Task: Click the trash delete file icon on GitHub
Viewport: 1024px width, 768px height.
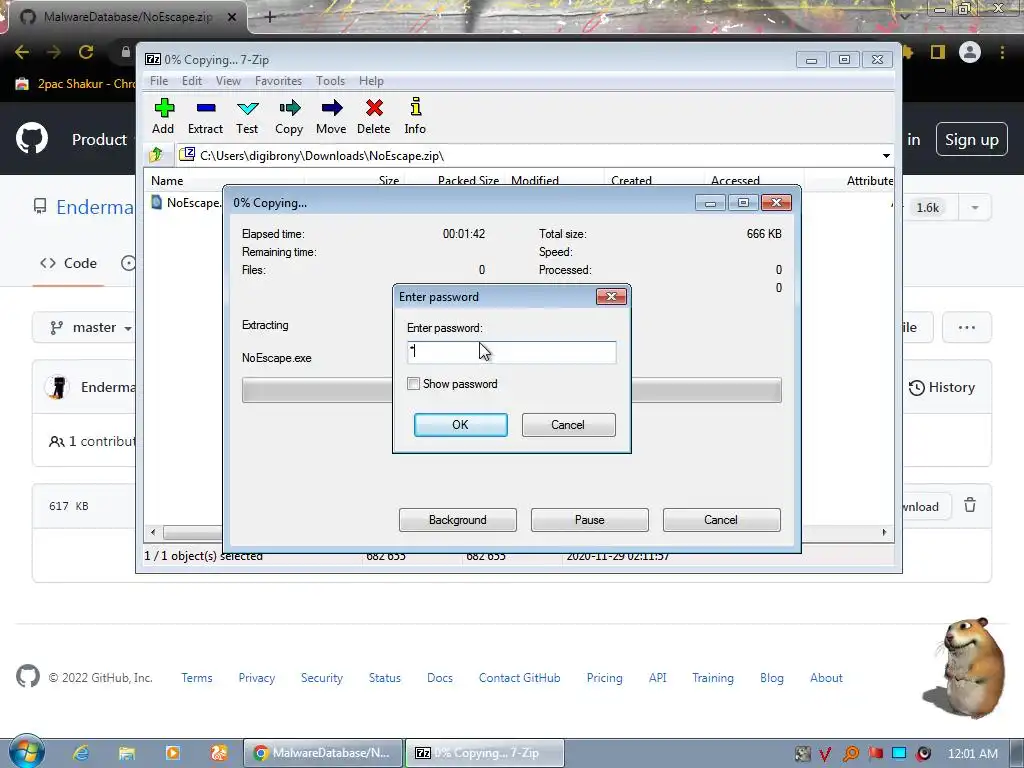Action: coord(970,505)
